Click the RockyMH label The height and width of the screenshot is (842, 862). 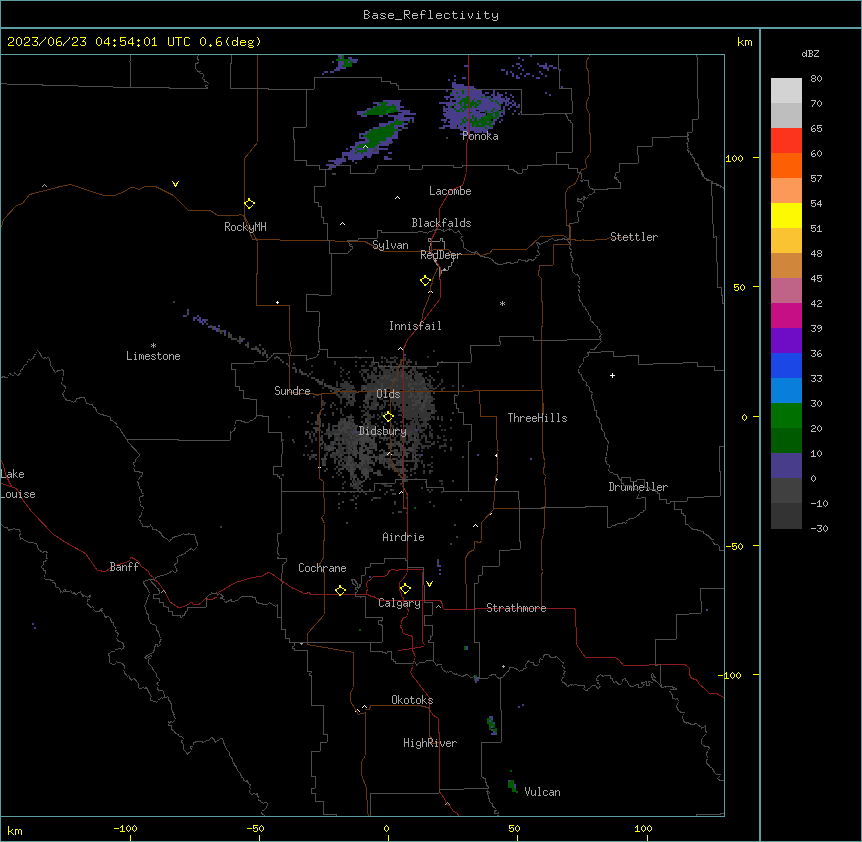pos(245,227)
